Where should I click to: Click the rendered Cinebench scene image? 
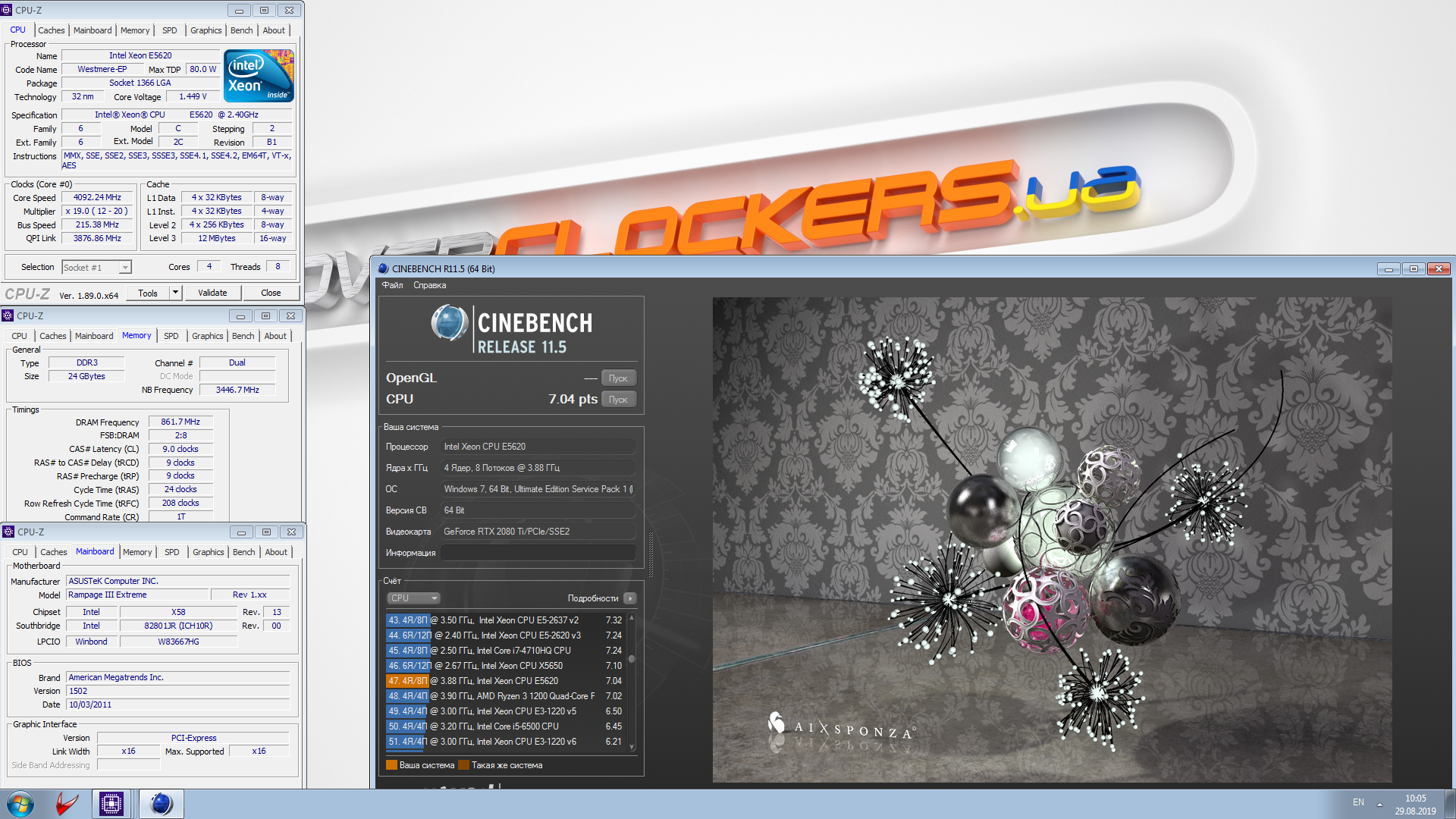point(1052,539)
